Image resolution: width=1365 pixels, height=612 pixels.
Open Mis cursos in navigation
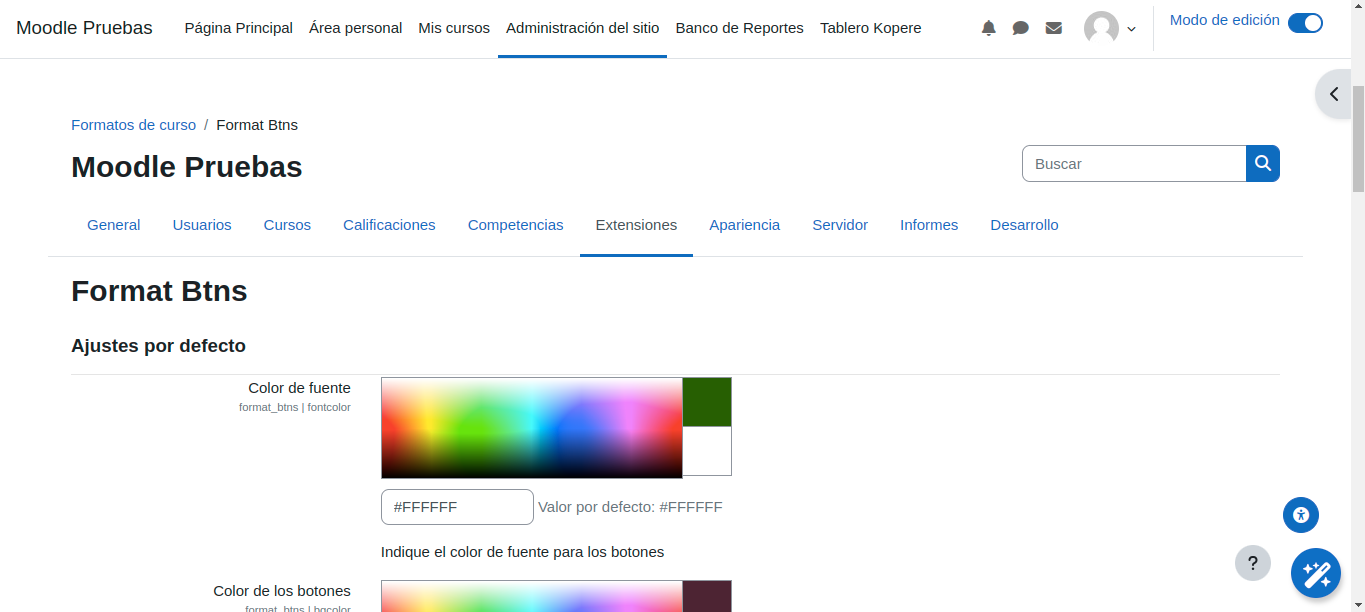[x=454, y=28]
